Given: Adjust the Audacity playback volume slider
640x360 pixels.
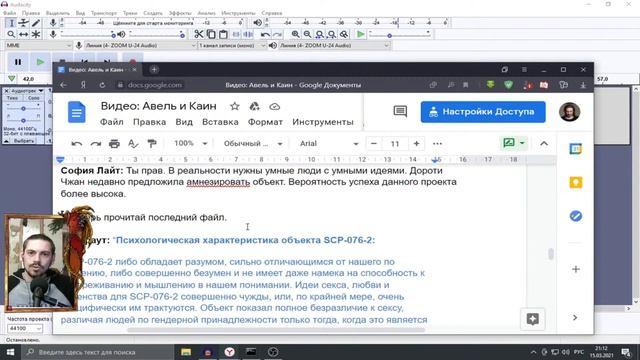Looking at the screenshot, I should coord(156,35).
